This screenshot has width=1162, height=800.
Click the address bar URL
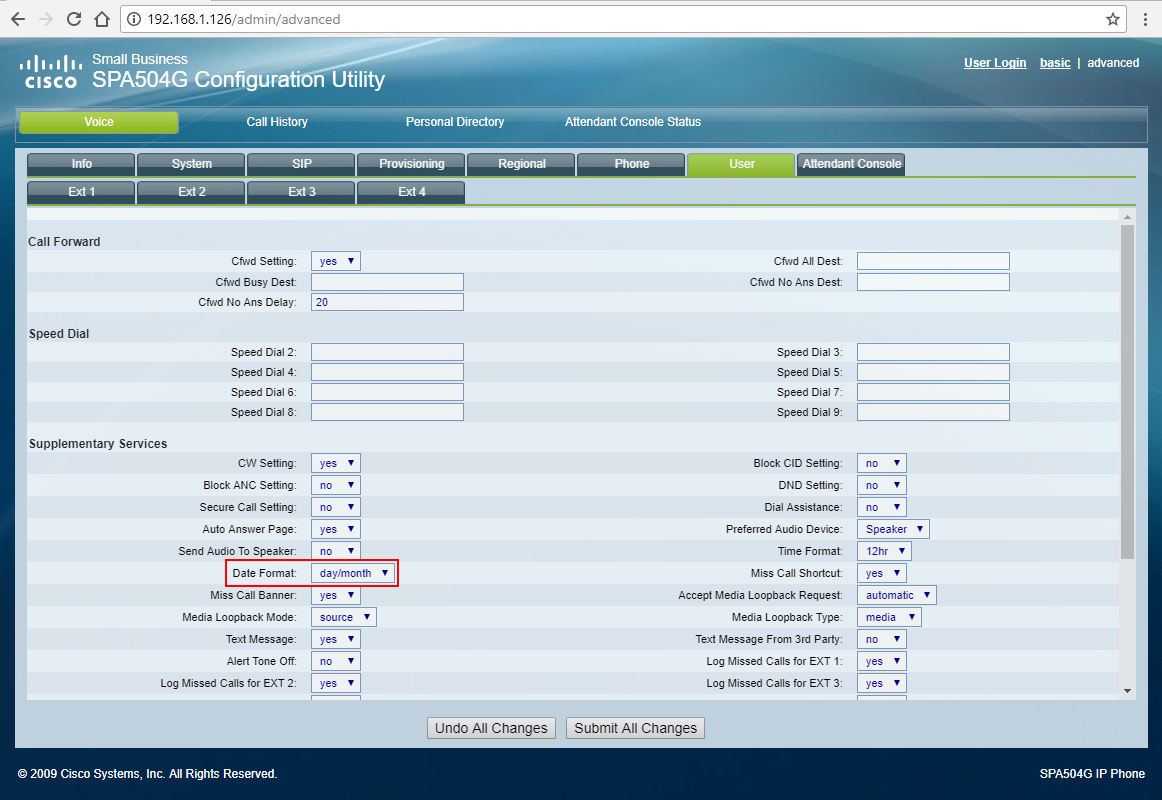pos(244,19)
